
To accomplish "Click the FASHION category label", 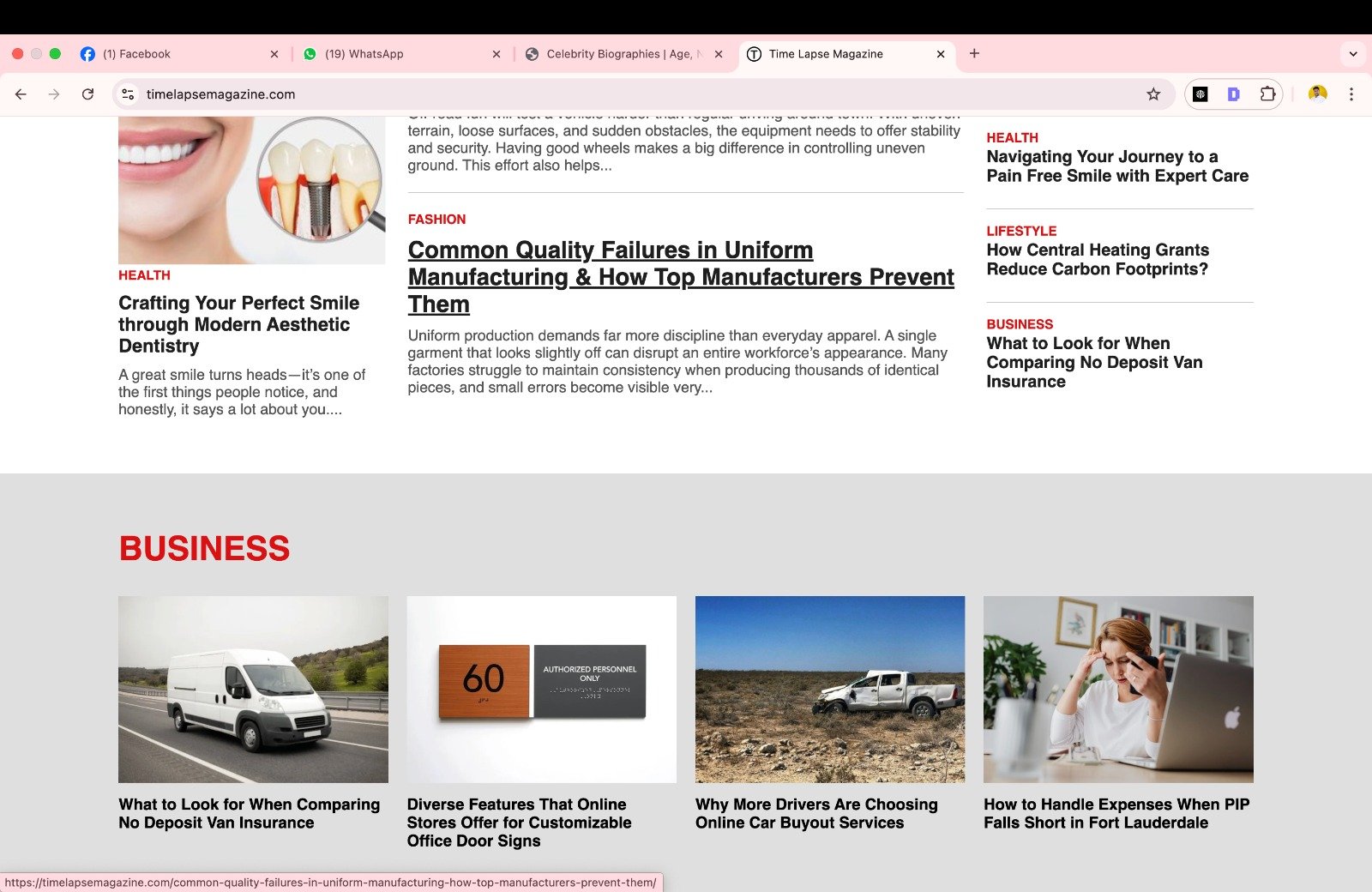I will [436, 220].
